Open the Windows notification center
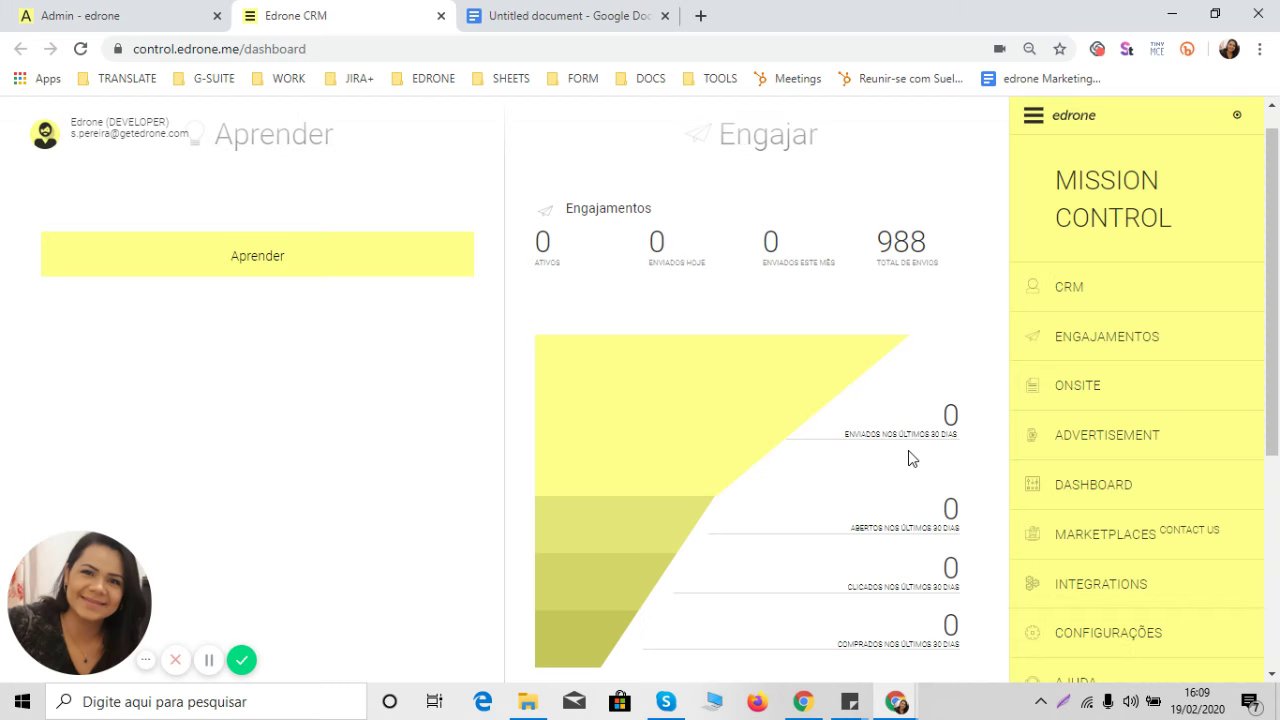The image size is (1280, 720). 1249,702
